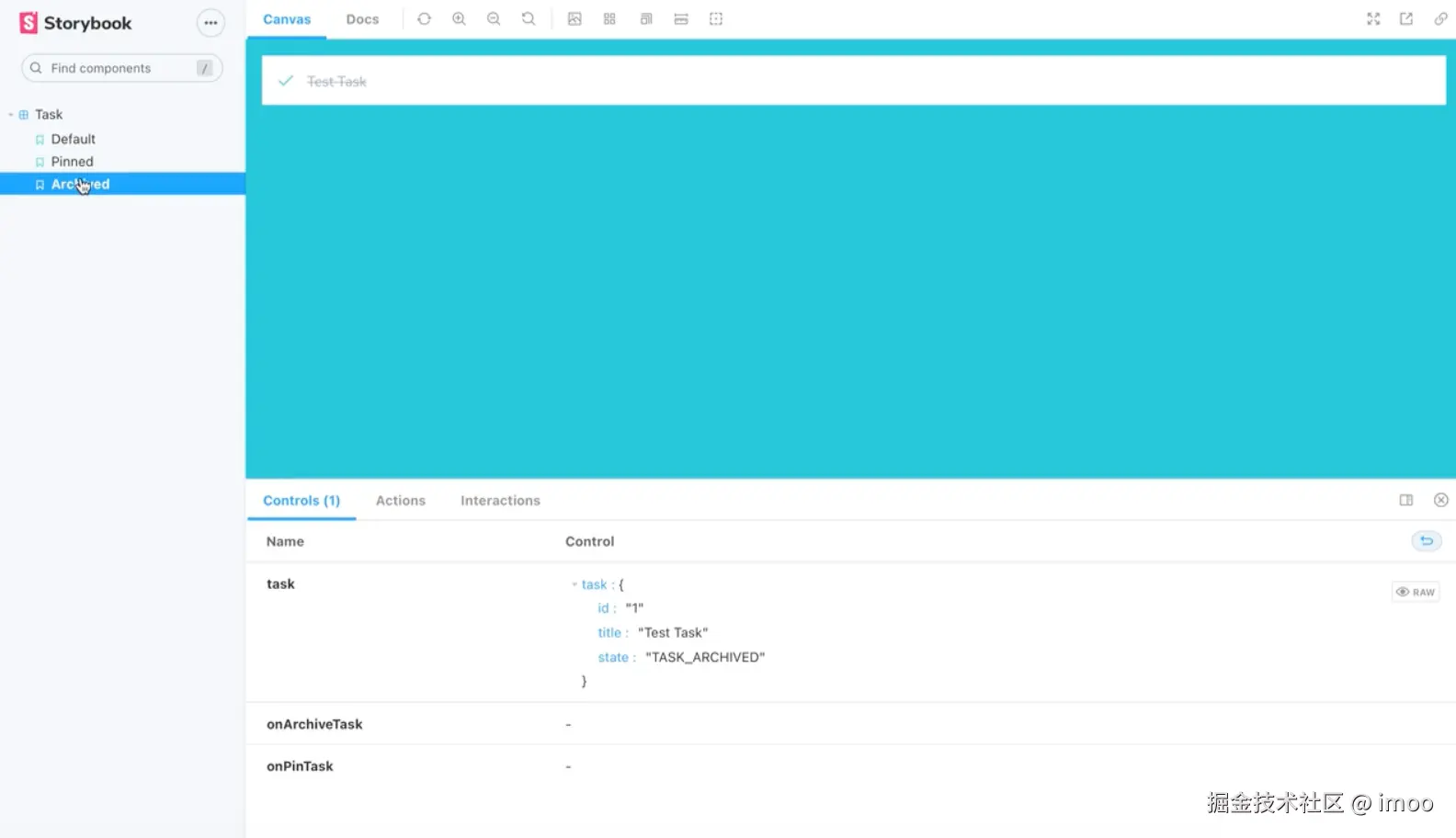Click the onPinTask row name

[300, 766]
